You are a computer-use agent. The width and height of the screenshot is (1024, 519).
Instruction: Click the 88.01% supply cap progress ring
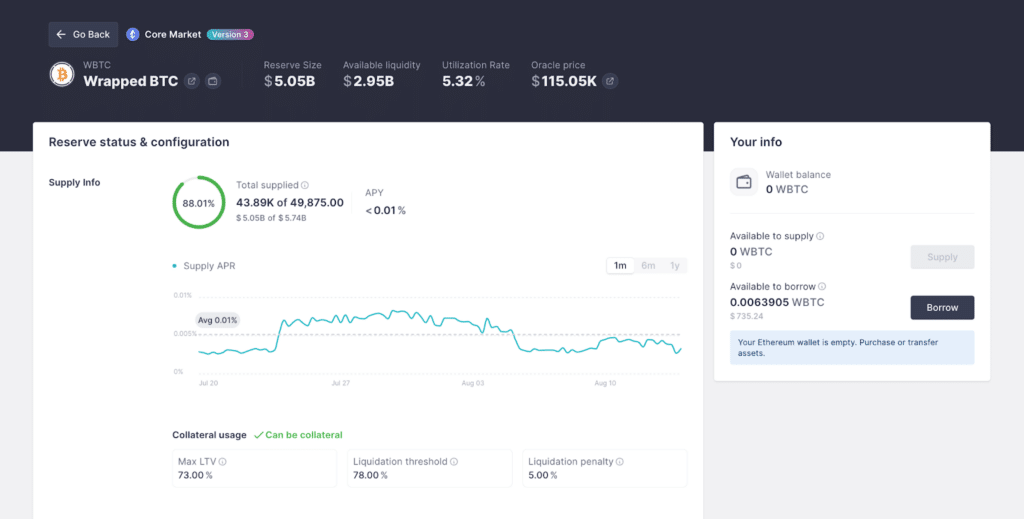tap(199, 202)
